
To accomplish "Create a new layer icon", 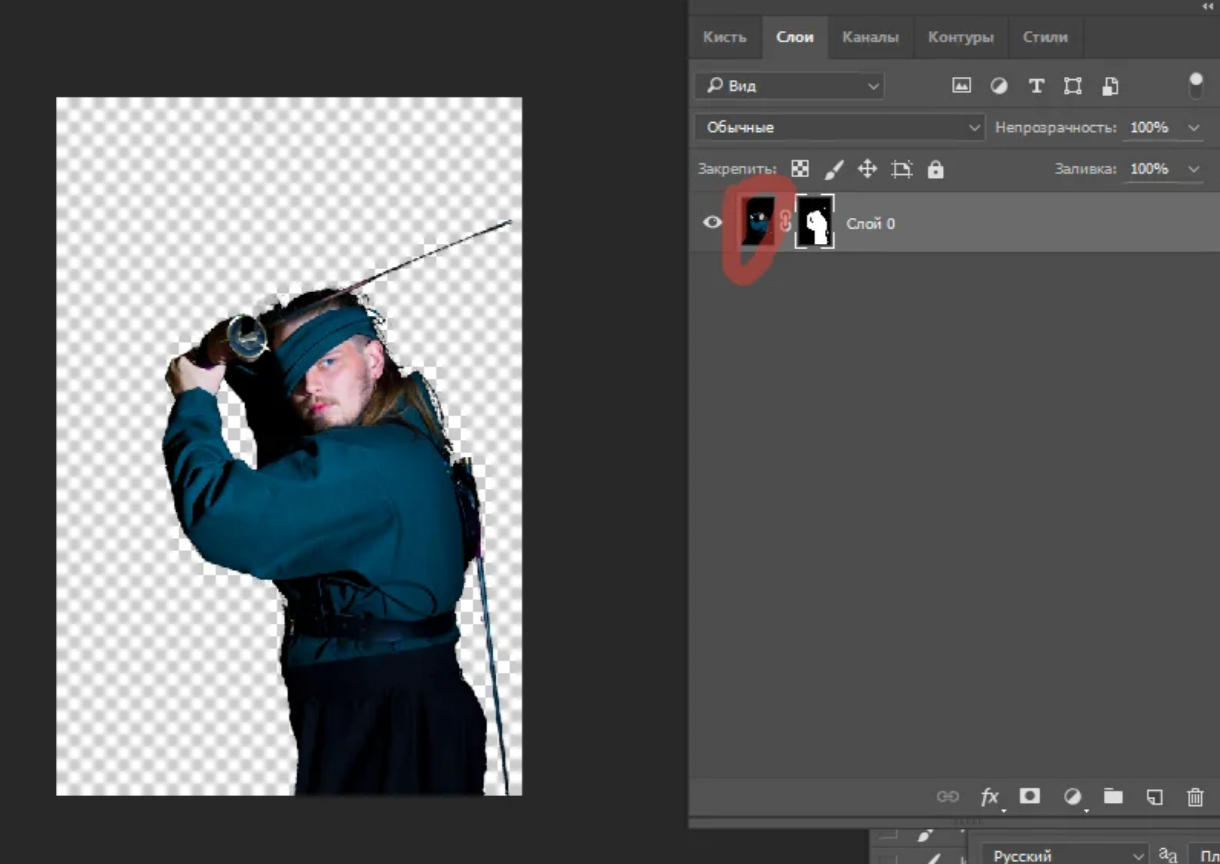I will coord(1154,797).
